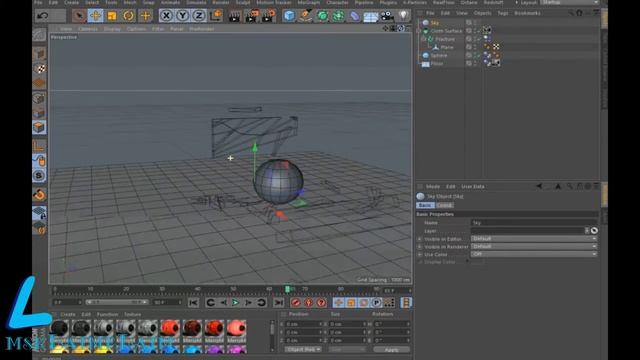Toggle Sphere enable checkmark

(479, 56)
